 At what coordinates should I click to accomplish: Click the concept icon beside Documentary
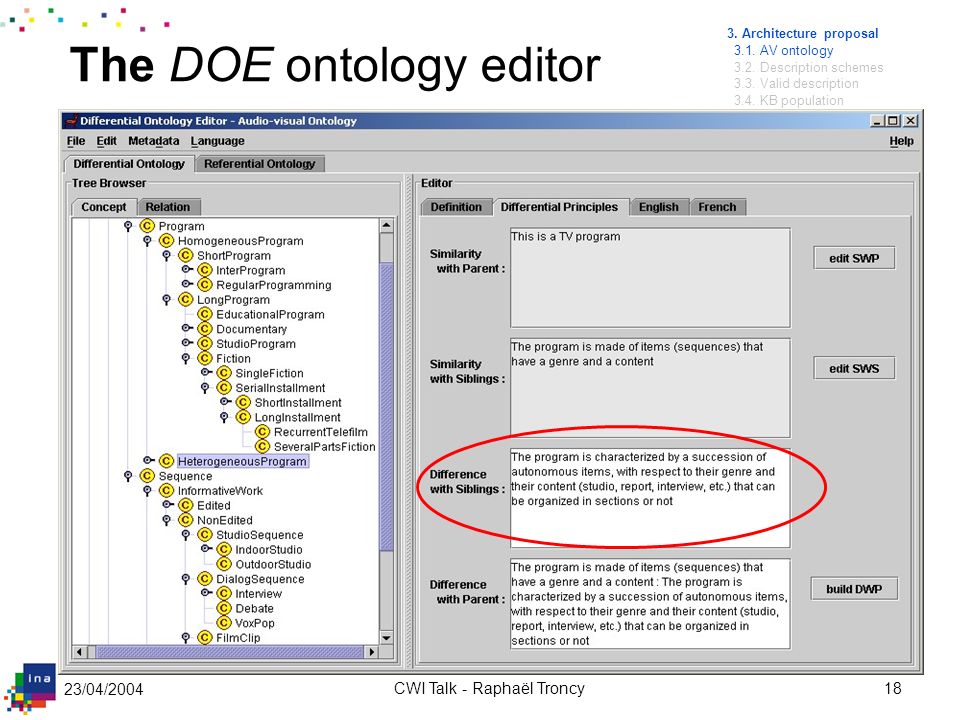click(205, 329)
